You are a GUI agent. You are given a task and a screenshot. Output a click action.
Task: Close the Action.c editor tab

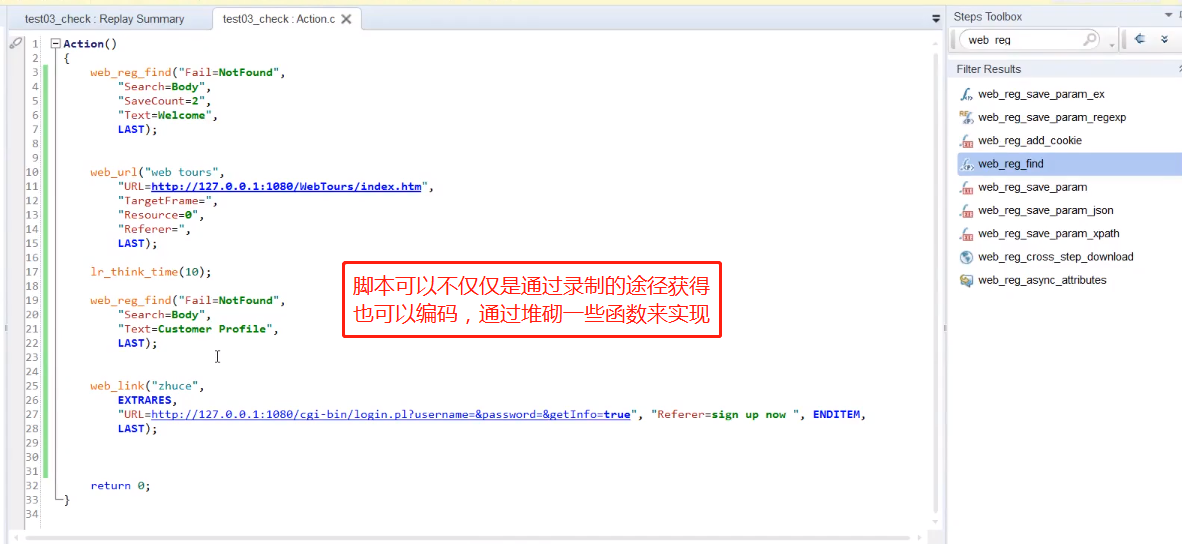pos(346,19)
